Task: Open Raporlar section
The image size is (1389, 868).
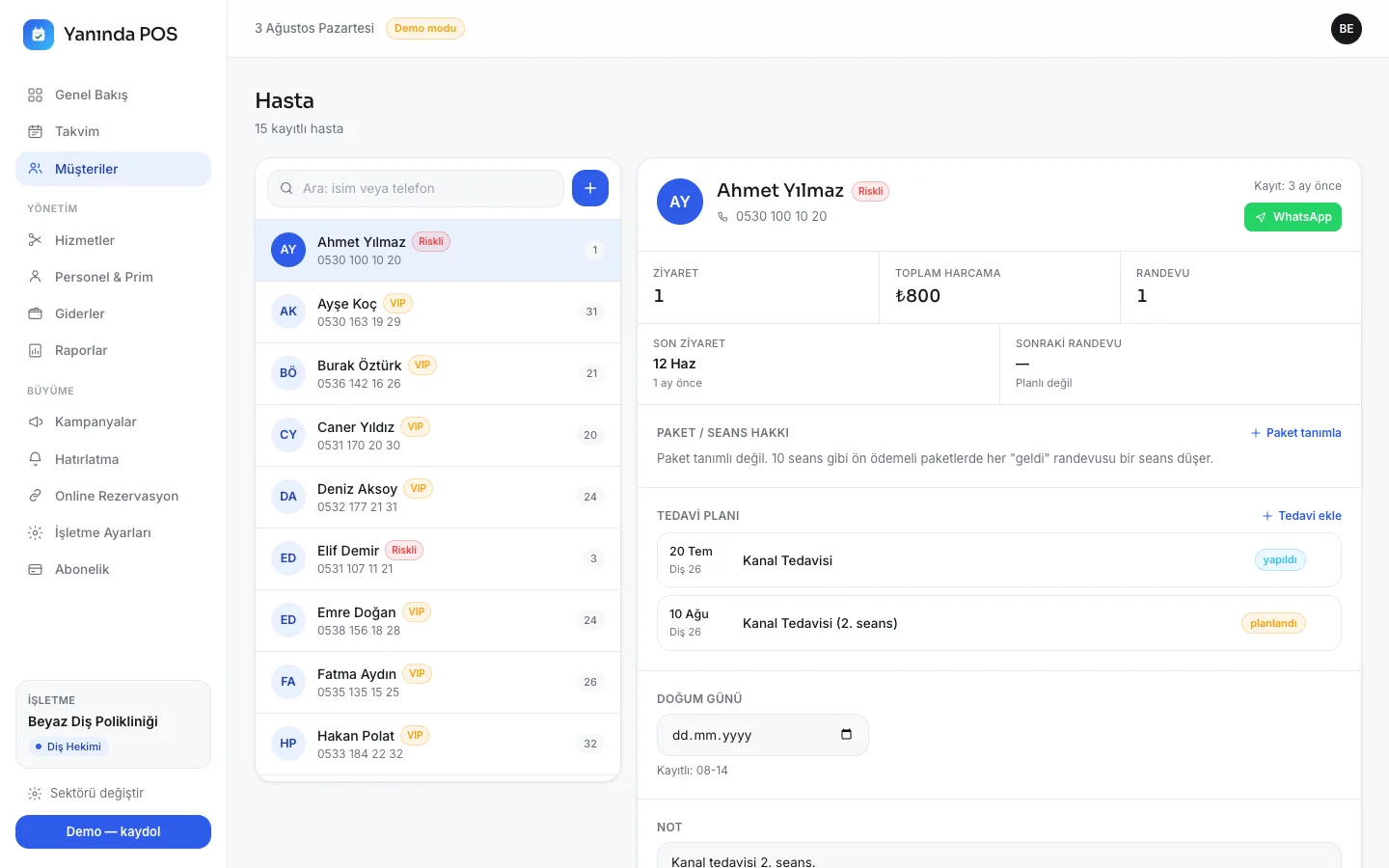Action: [113, 350]
